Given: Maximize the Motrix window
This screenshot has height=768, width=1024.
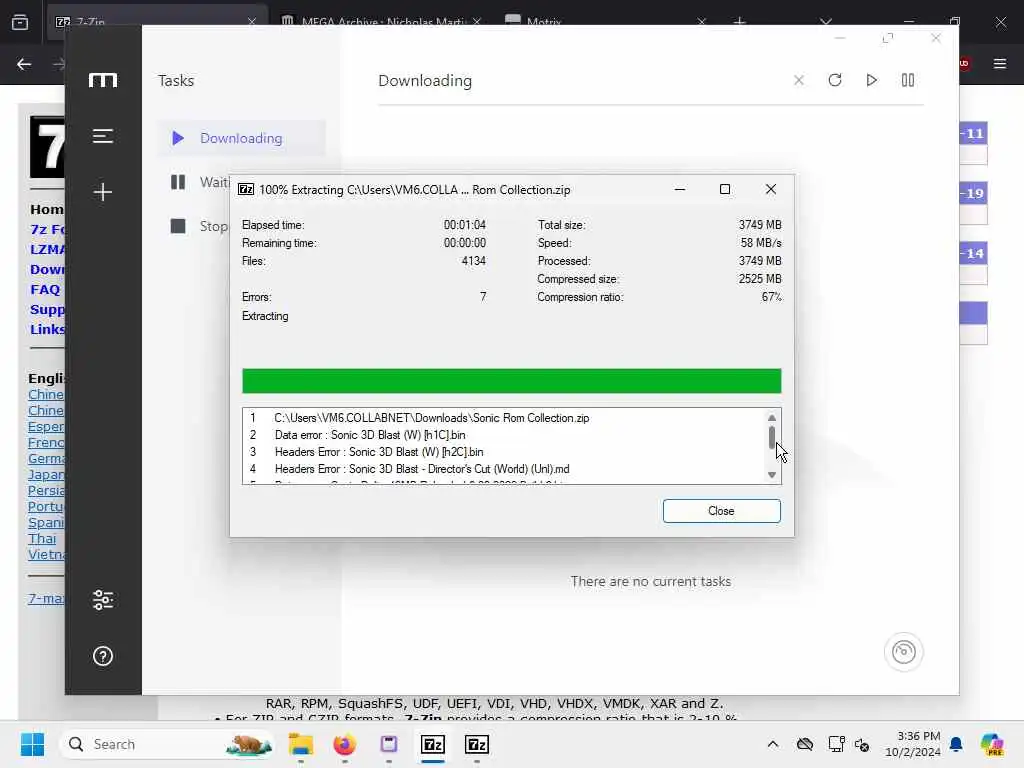Looking at the screenshot, I should [x=888, y=39].
